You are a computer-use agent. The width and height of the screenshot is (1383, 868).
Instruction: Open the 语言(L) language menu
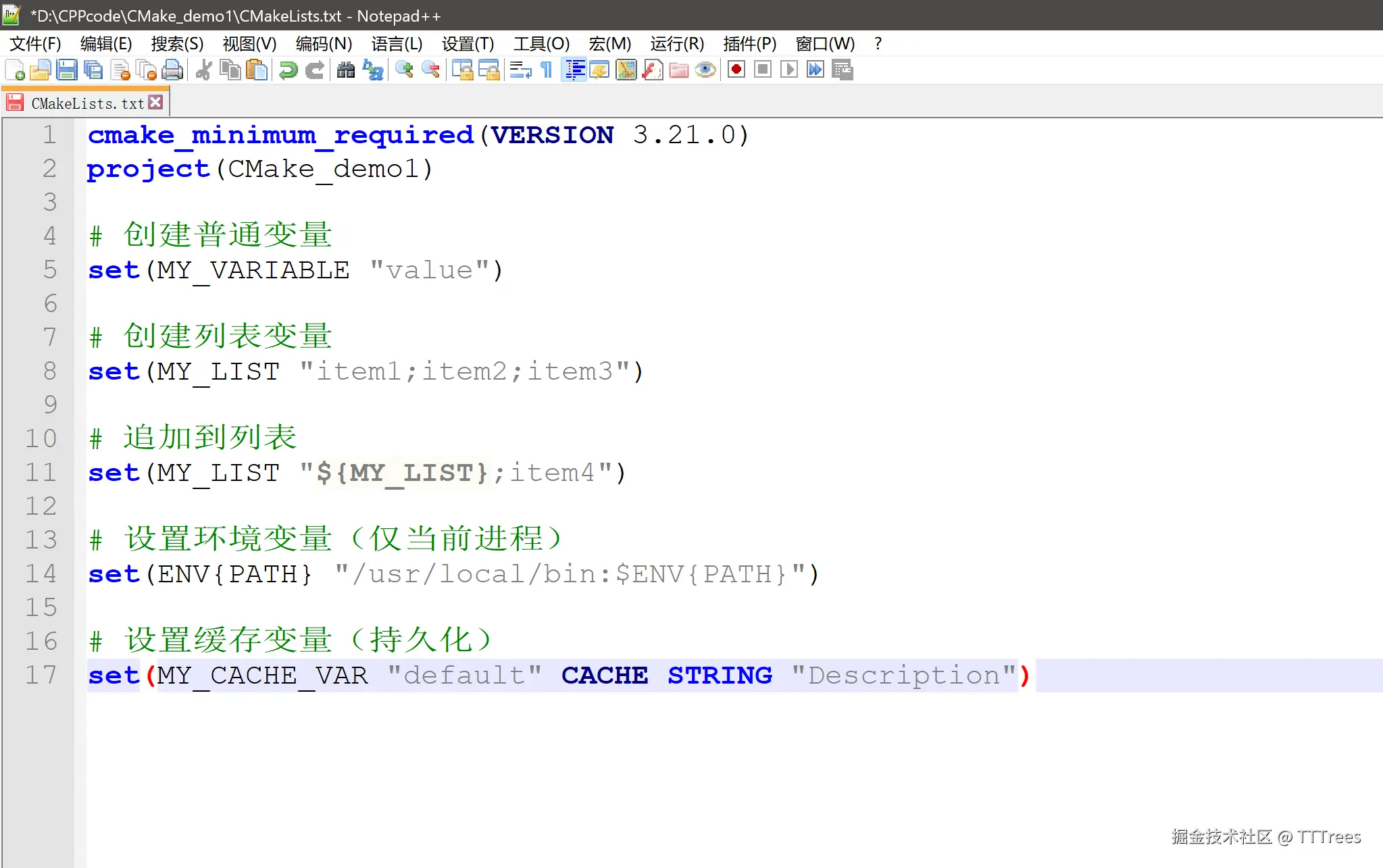[397, 44]
